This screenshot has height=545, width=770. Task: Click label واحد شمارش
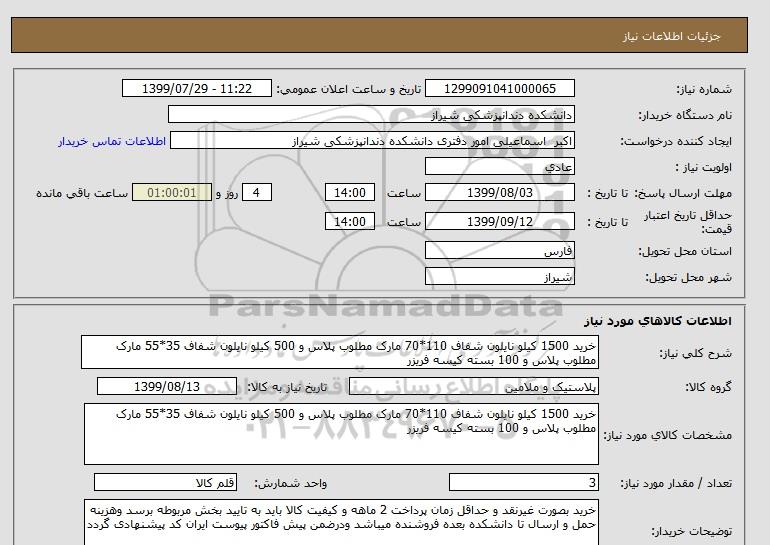pos(291,484)
